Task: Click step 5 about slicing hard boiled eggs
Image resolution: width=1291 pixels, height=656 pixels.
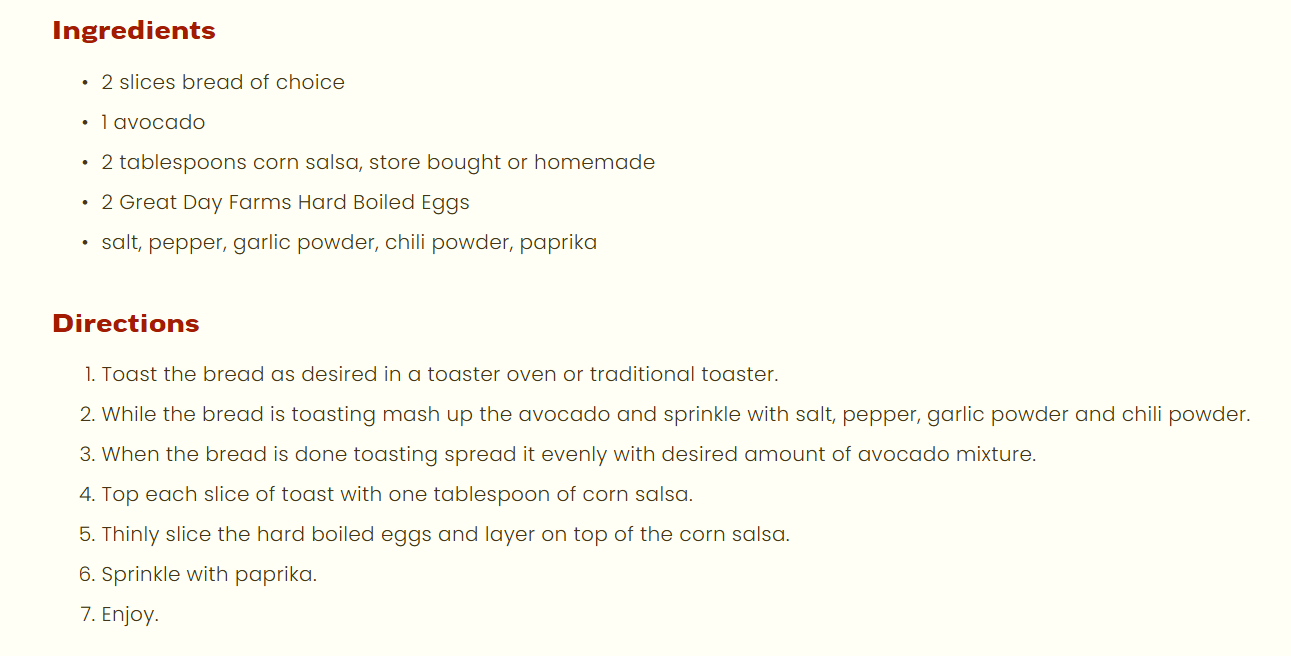Action: [446, 534]
